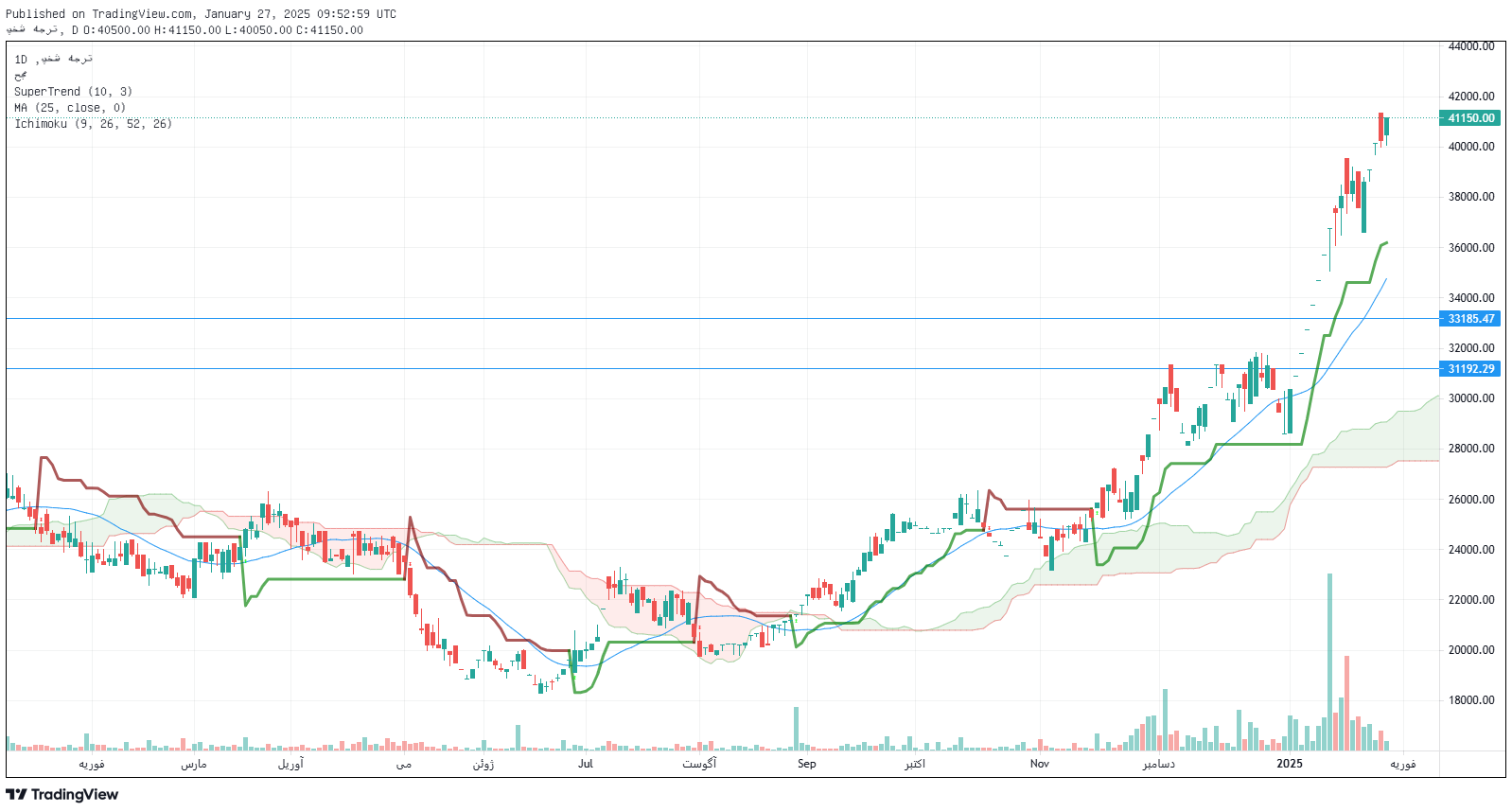Click the می label on time axis

point(404,764)
